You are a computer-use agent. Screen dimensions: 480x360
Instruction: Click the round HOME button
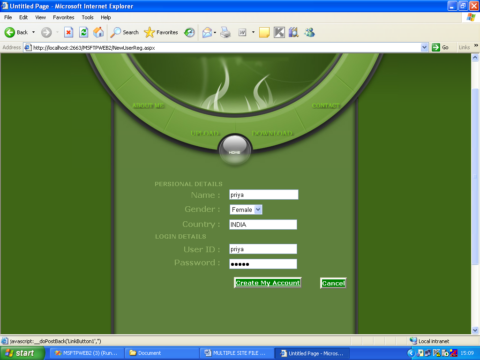click(235, 150)
